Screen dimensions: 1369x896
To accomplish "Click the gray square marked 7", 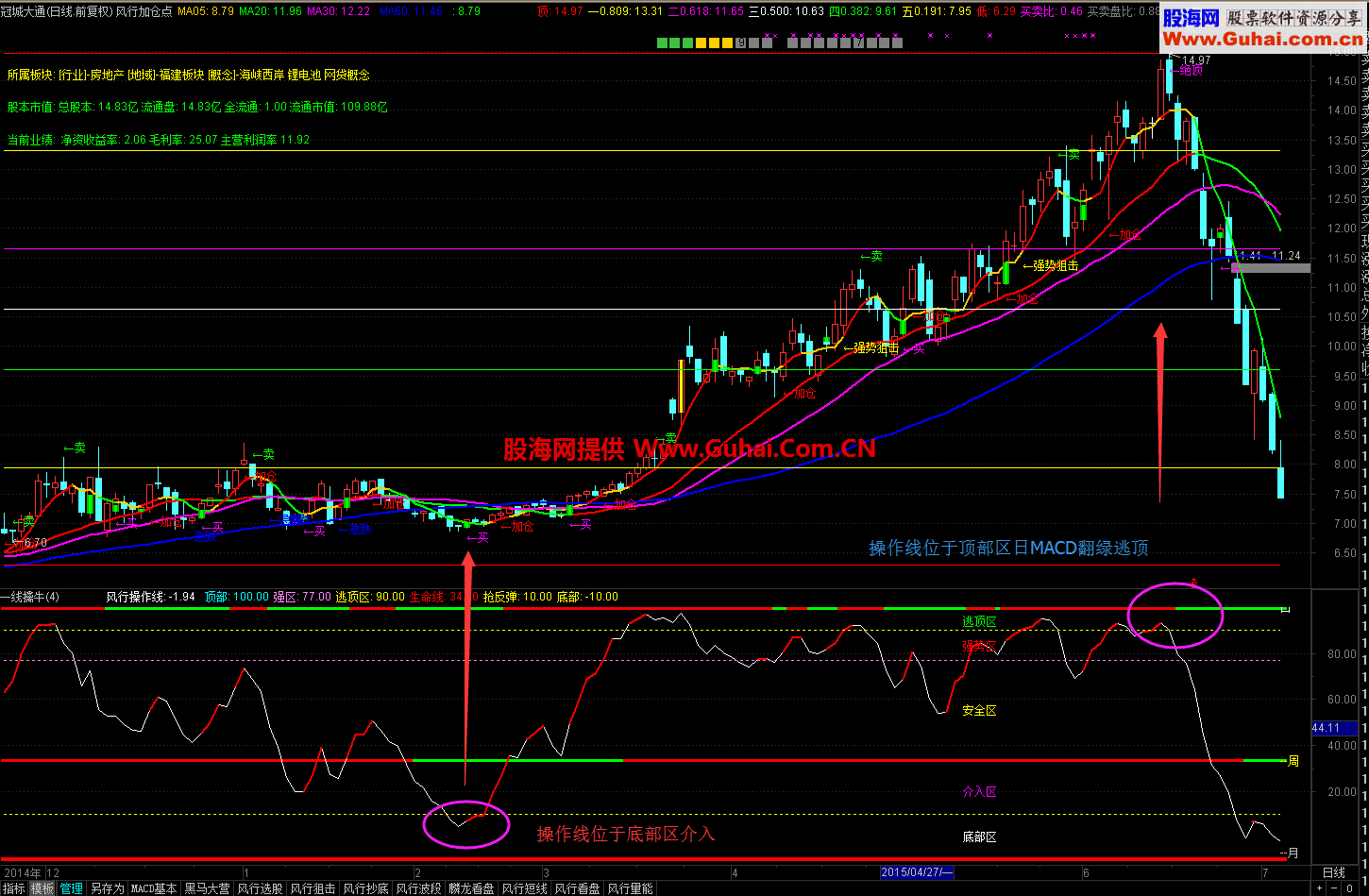I will tap(858, 42).
